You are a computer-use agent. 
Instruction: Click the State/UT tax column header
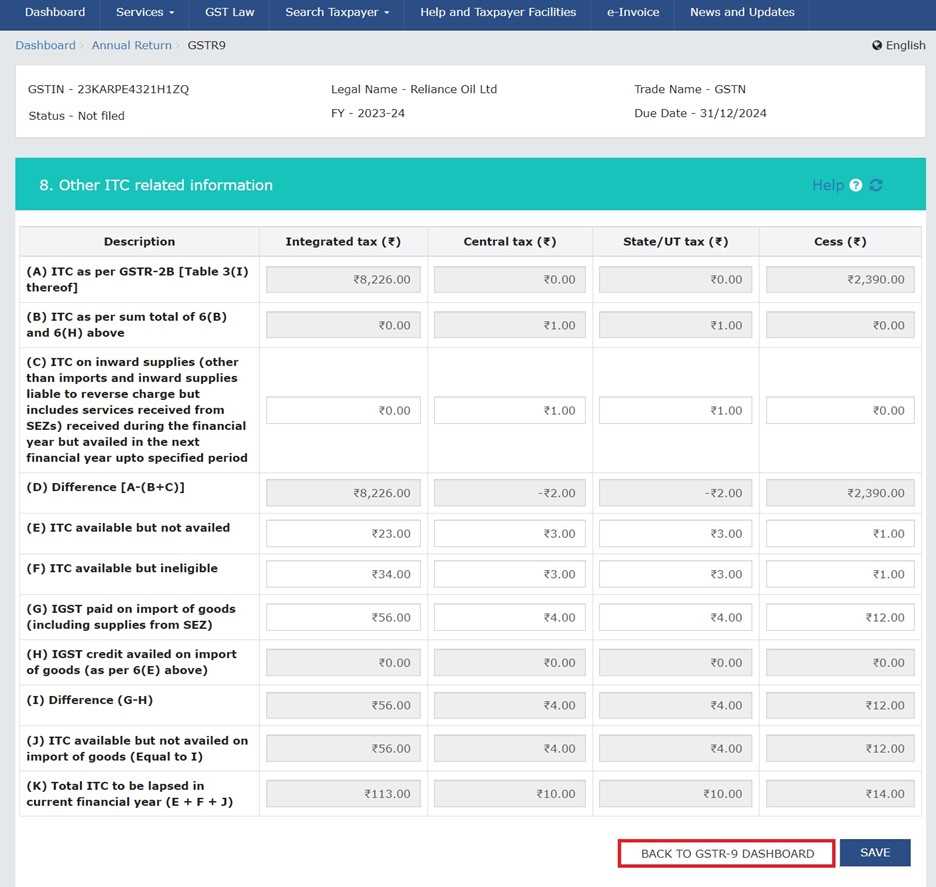click(x=675, y=242)
